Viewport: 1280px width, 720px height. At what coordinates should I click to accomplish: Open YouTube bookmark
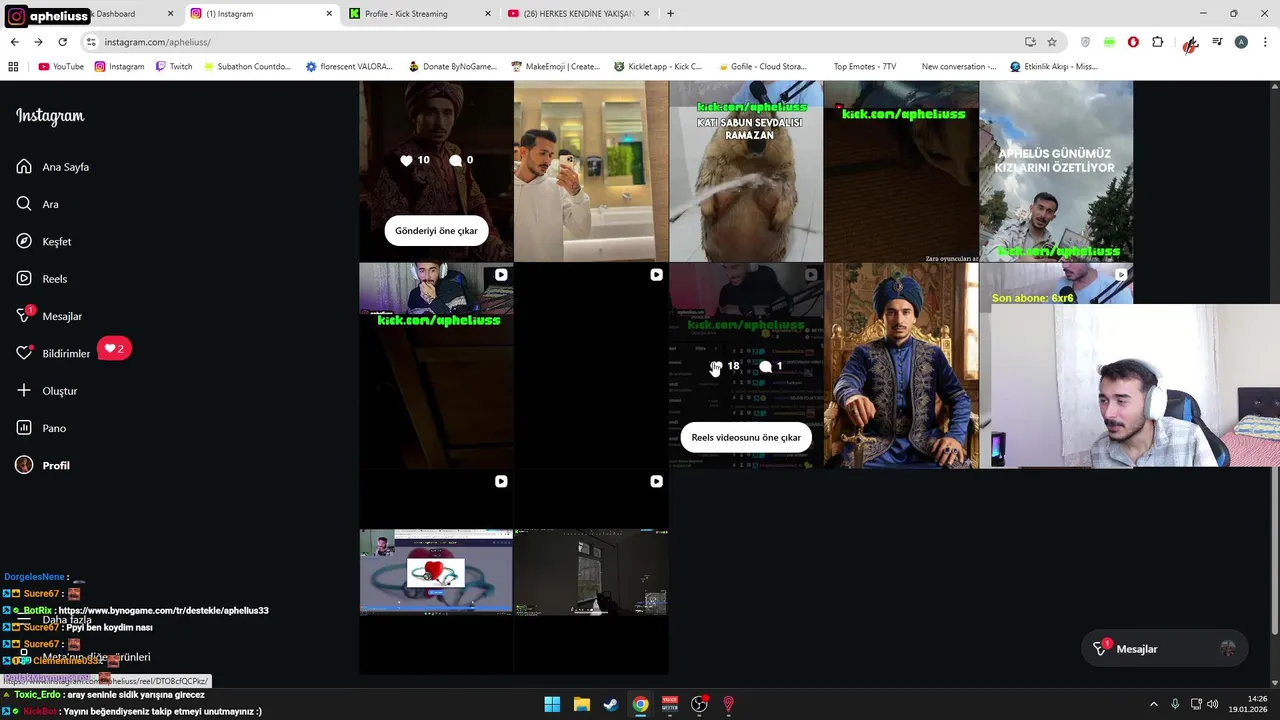pyautogui.click(x=61, y=67)
